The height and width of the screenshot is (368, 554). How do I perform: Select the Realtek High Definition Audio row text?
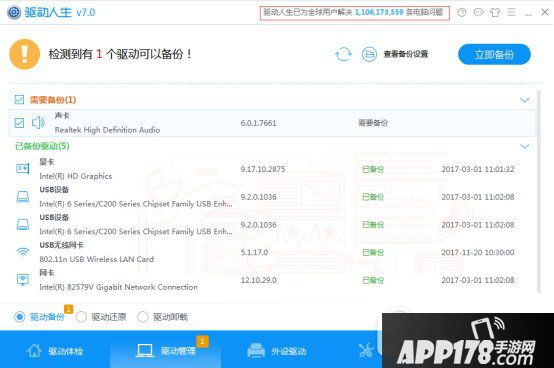click(107, 130)
